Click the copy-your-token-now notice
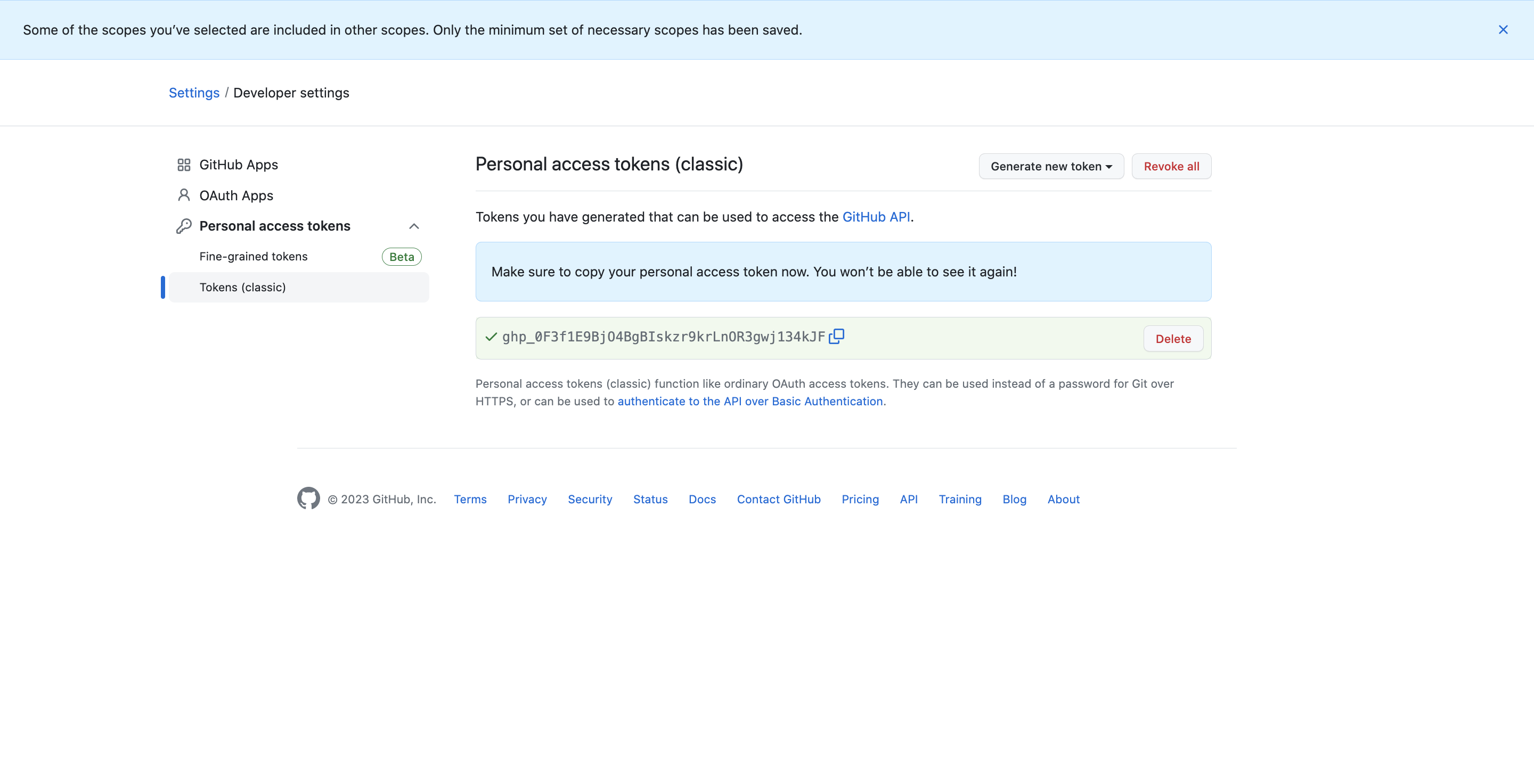The height and width of the screenshot is (784, 1534). pos(843,272)
